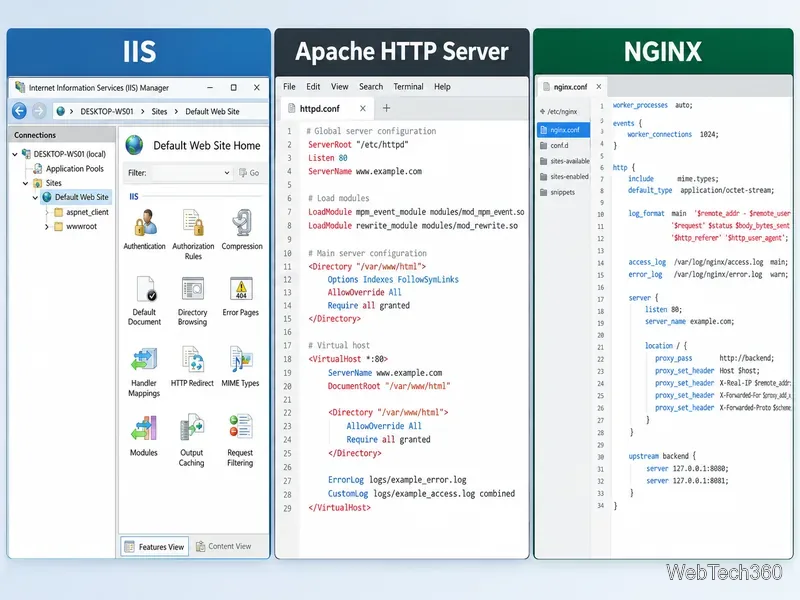Open the Compression feature icon
800x600 pixels.
(242, 230)
